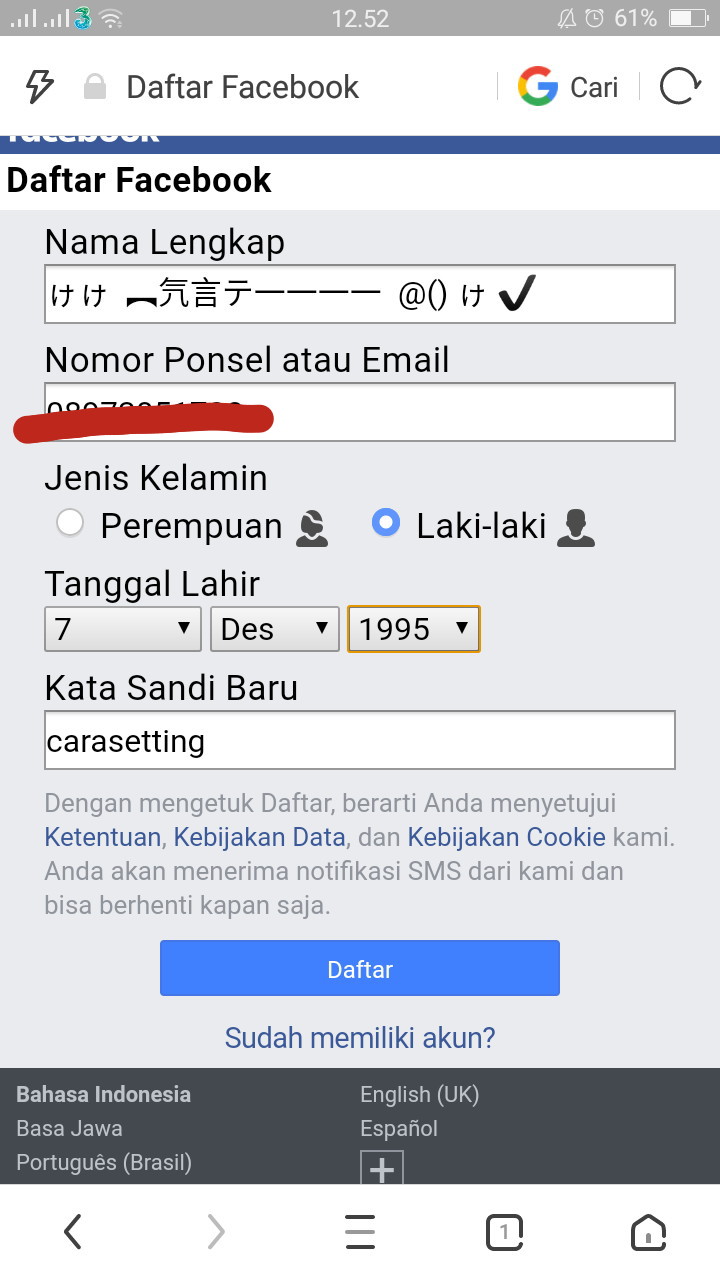Viewport: 720px width, 1280px height.
Task: Open the month dropdown showing Des
Action: pos(275,629)
